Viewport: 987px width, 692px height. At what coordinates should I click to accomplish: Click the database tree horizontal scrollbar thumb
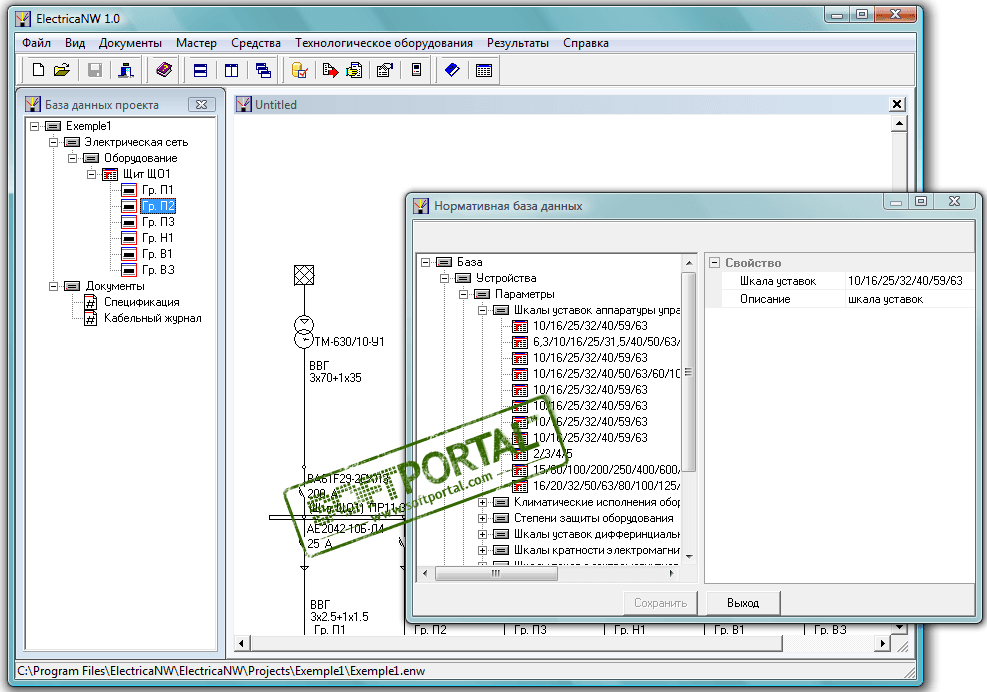[496, 574]
